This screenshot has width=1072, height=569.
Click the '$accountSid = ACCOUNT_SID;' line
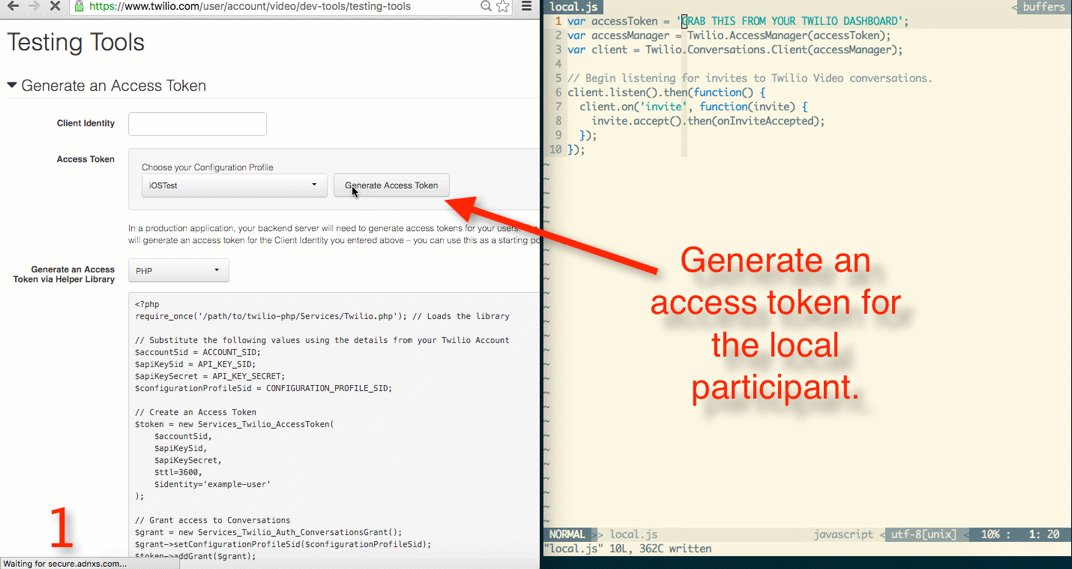pyautogui.click(x=198, y=352)
